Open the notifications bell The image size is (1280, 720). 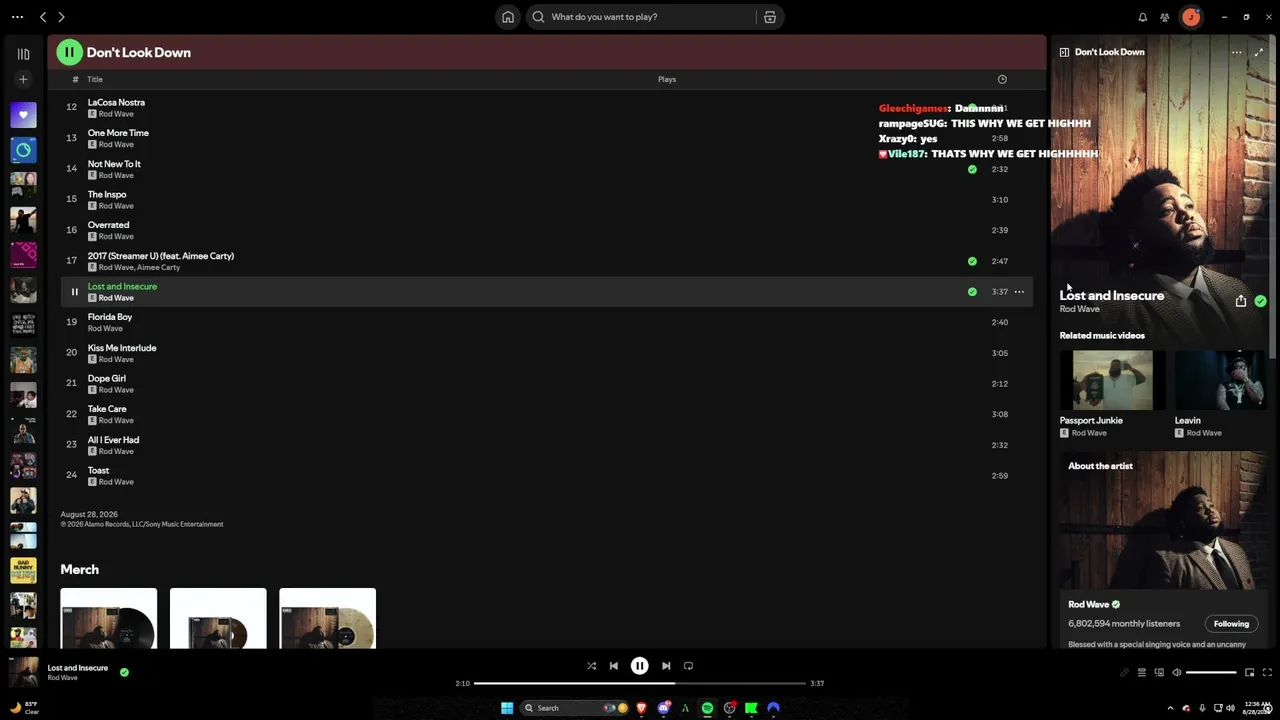[x=1143, y=17]
